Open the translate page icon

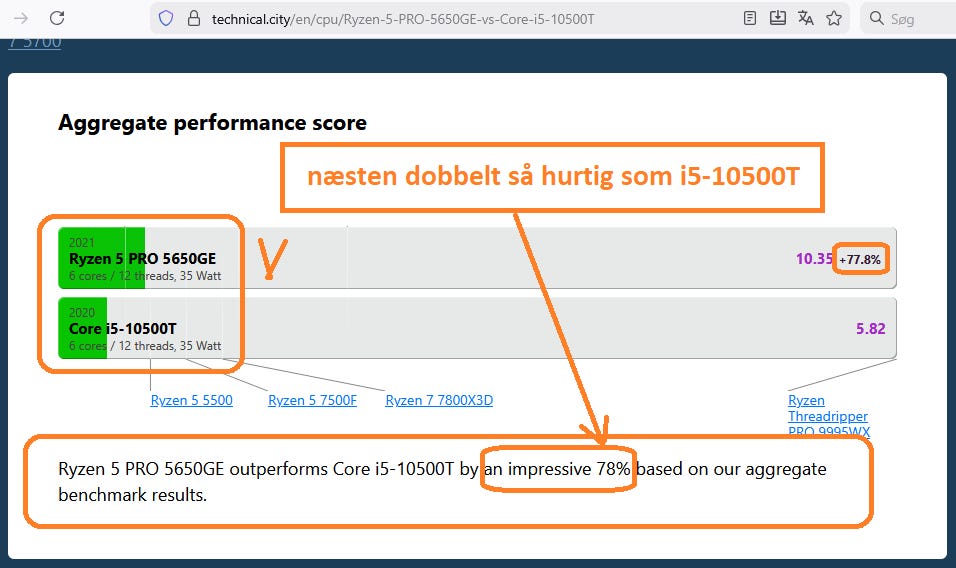[805, 18]
